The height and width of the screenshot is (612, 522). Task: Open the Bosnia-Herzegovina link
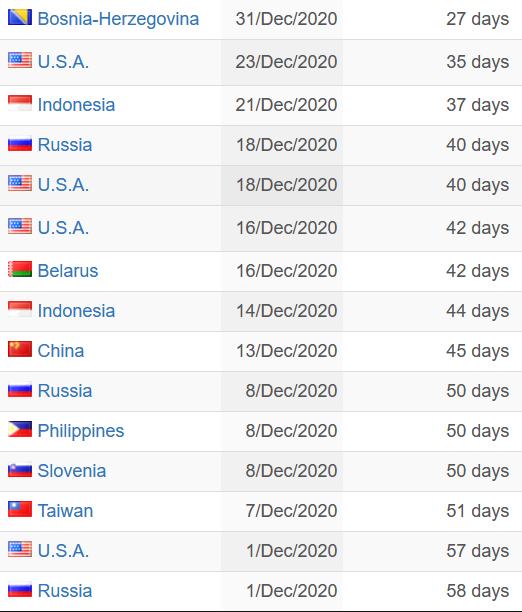pyautogui.click(x=118, y=19)
